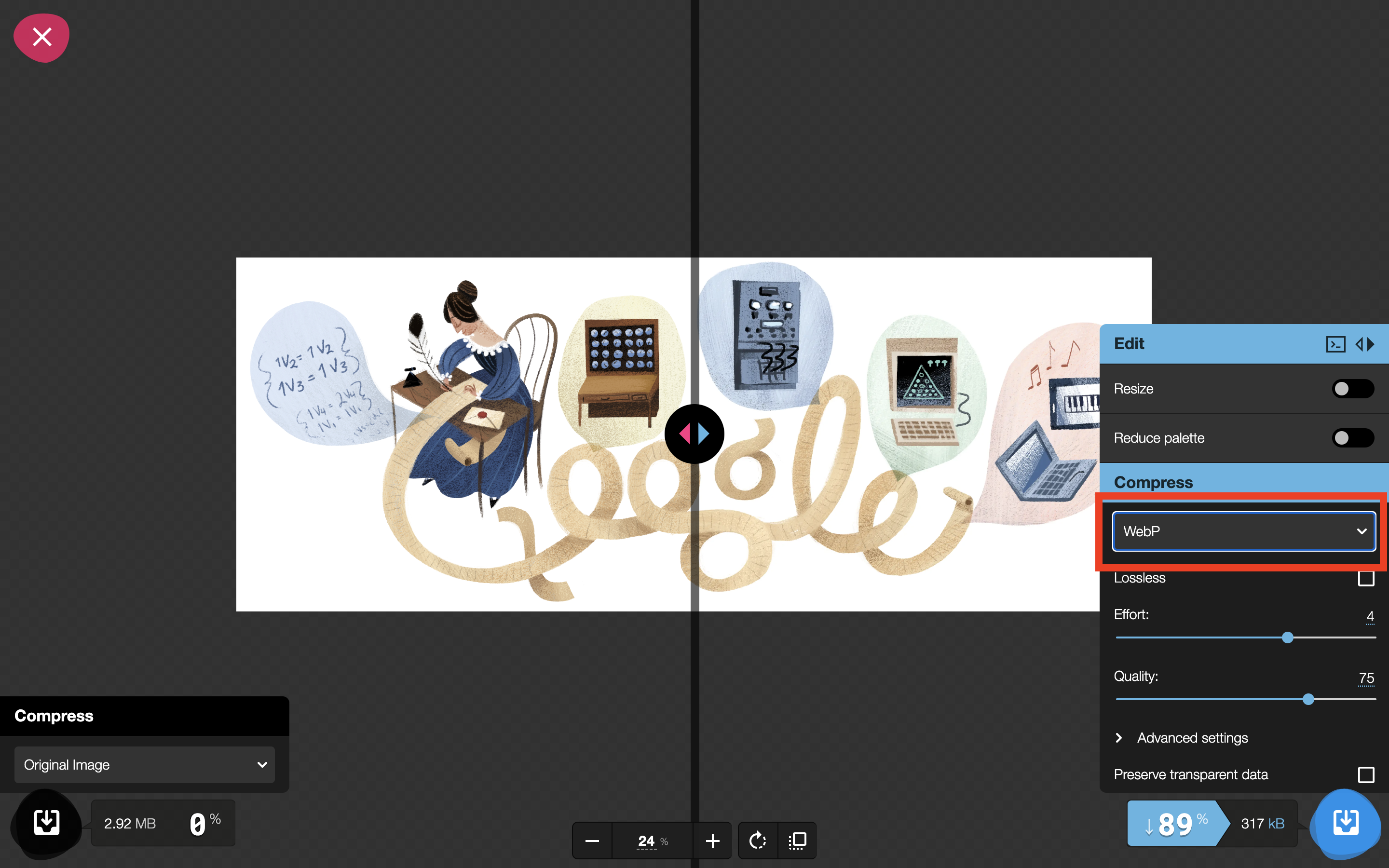The height and width of the screenshot is (868, 1389).
Task: Download the compressed WebP image
Action: [1346, 823]
